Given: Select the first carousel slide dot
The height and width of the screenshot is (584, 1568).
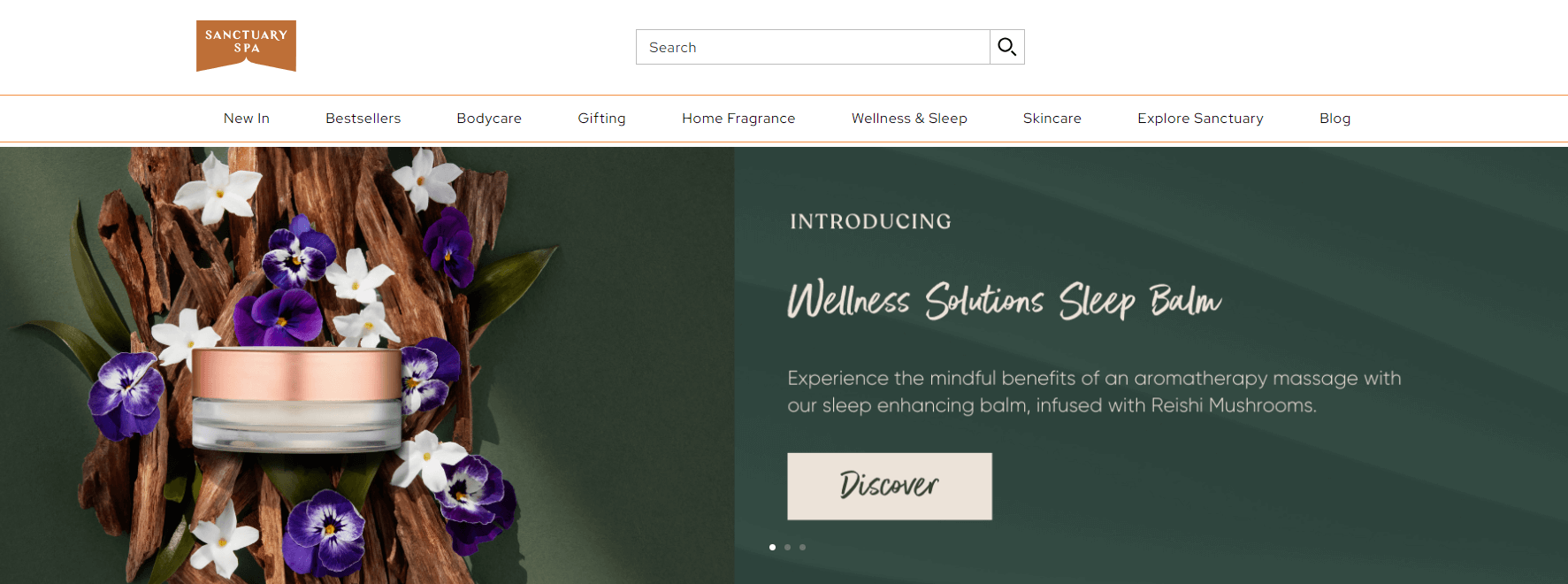Looking at the screenshot, I should coord(772,547).
